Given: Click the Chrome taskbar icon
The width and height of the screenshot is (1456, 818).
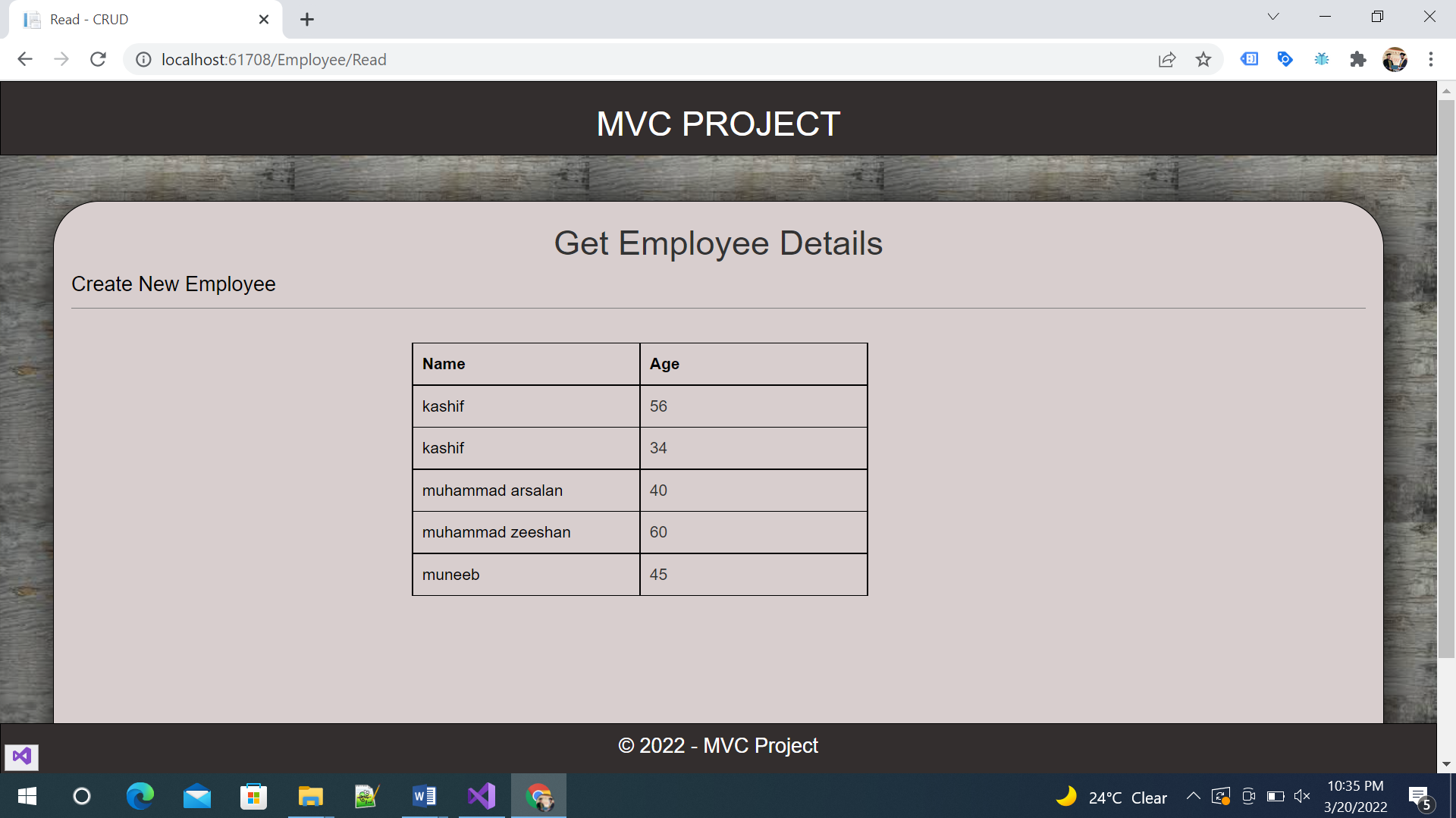Looking at the screenshot, I should (x=538, y=796).
